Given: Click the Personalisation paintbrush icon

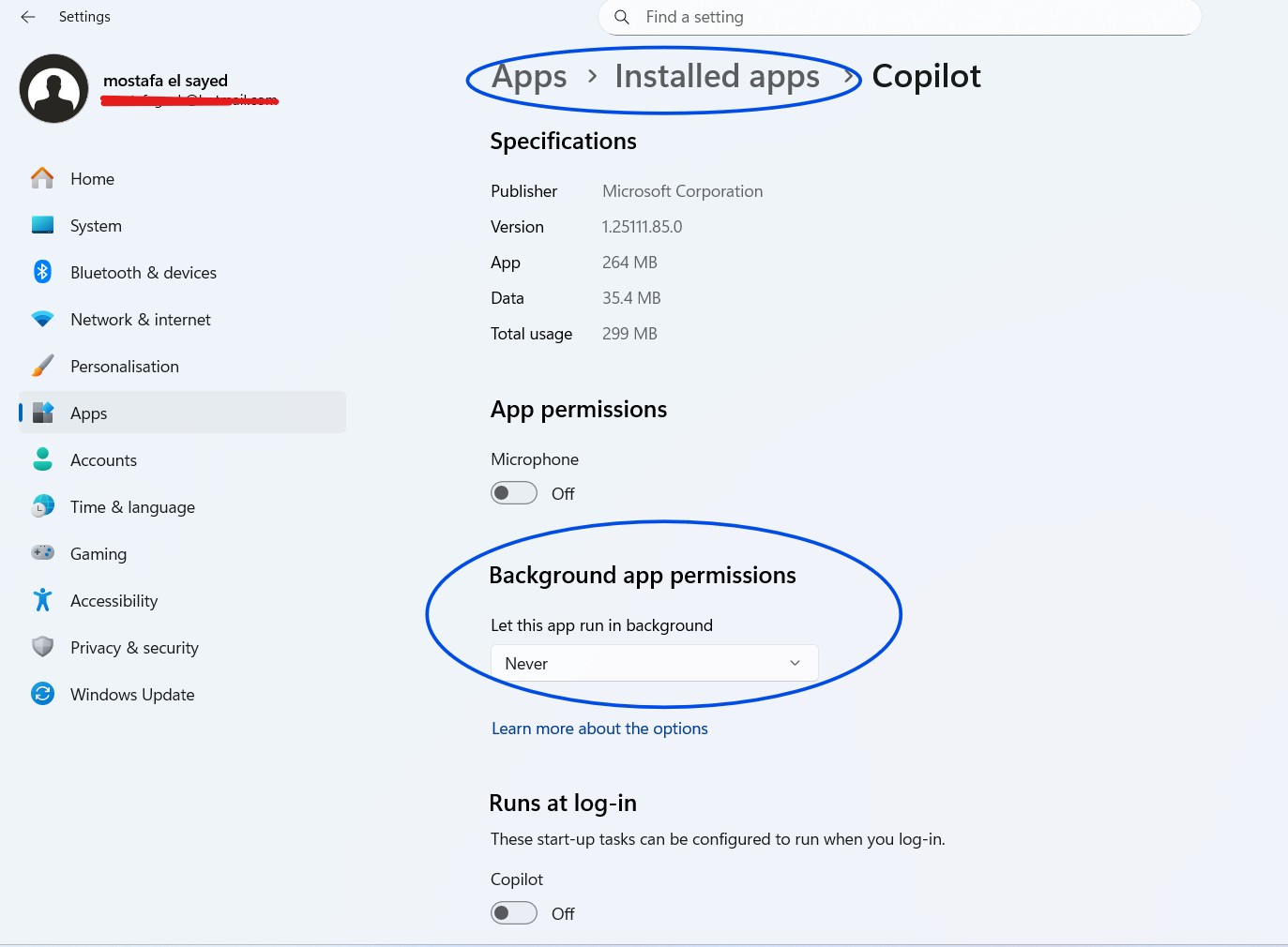Looking at the screenshot, I should coord(42,366).
